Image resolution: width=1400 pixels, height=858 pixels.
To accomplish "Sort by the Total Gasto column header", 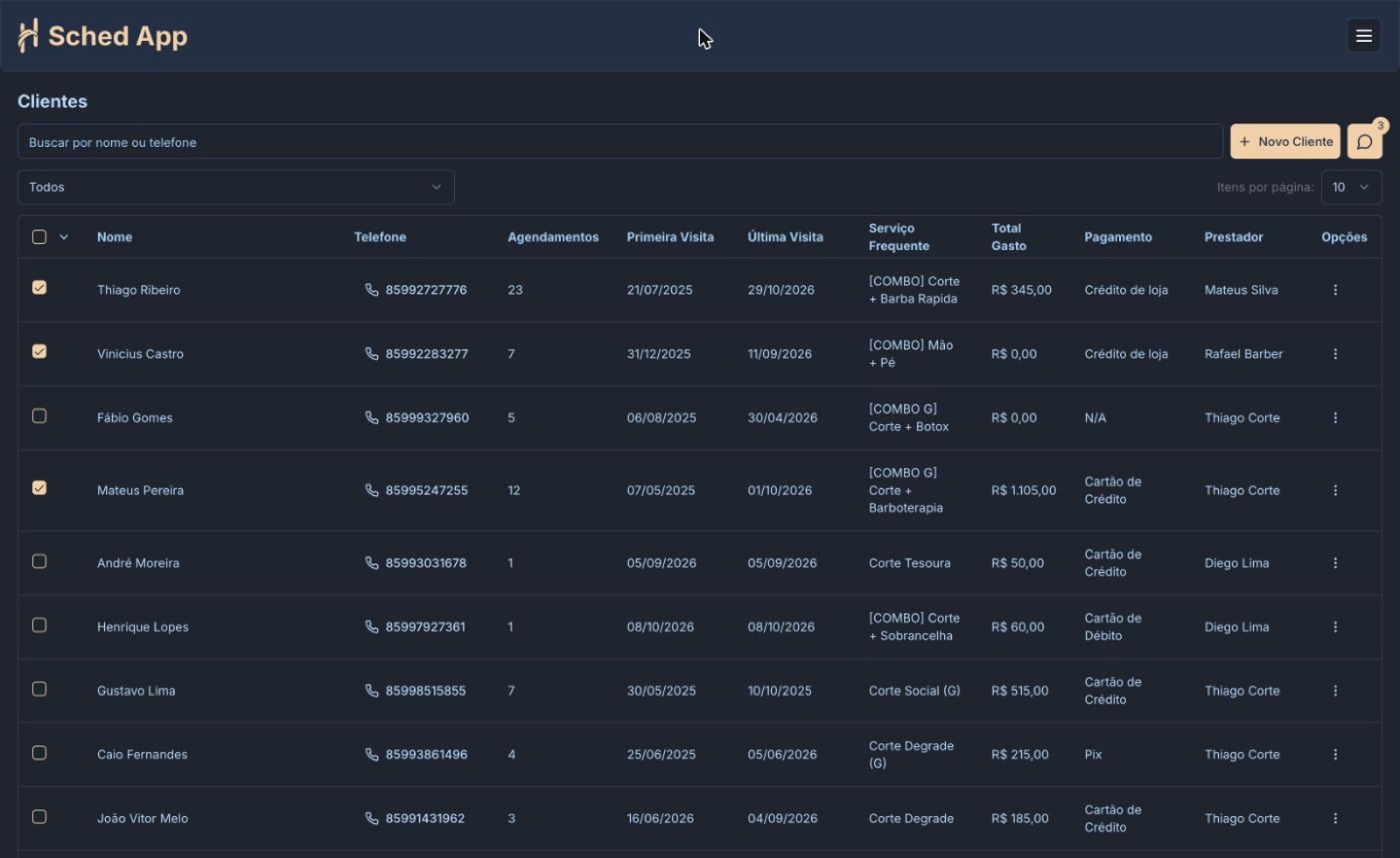I will (1009, 237).
